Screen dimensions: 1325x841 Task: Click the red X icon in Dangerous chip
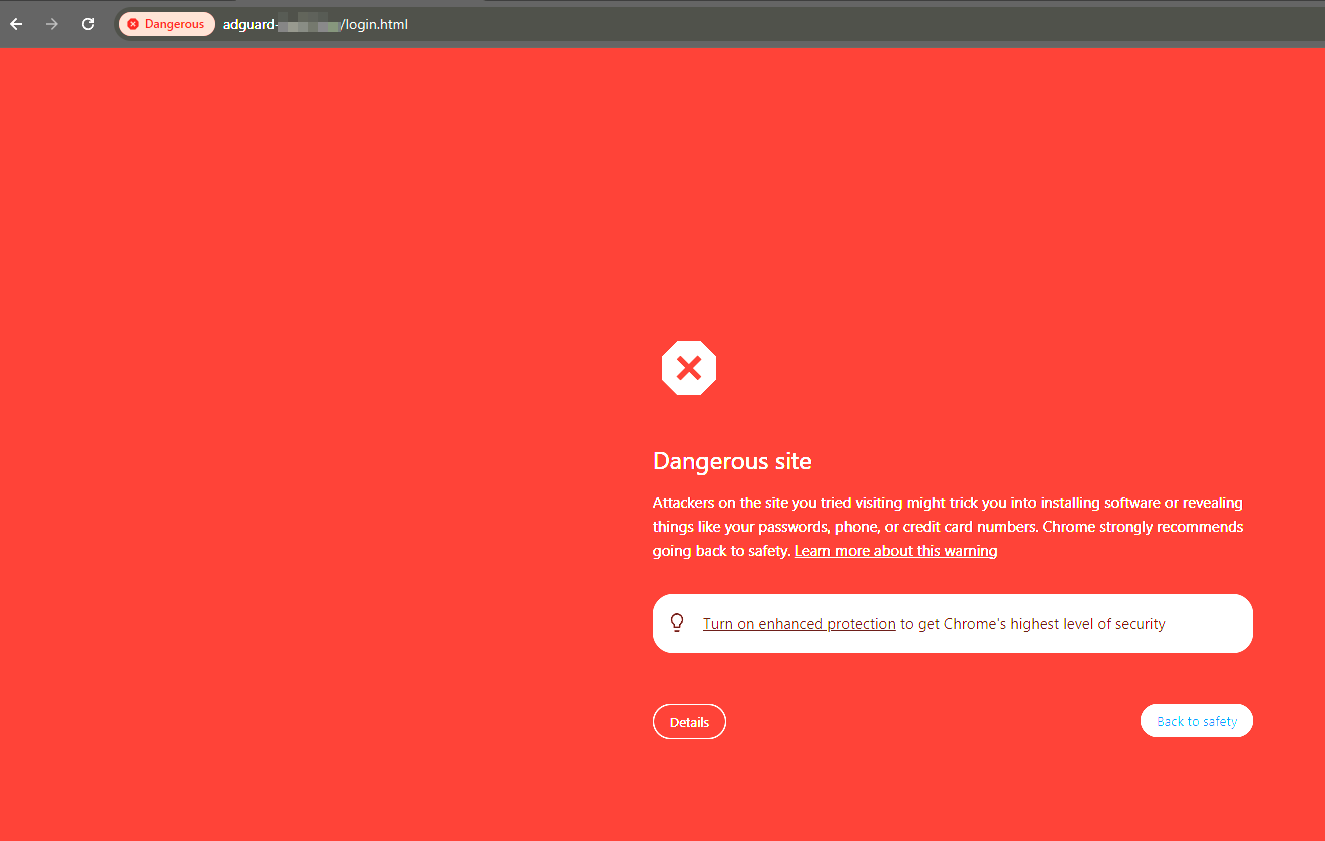(x=133, y=24)
